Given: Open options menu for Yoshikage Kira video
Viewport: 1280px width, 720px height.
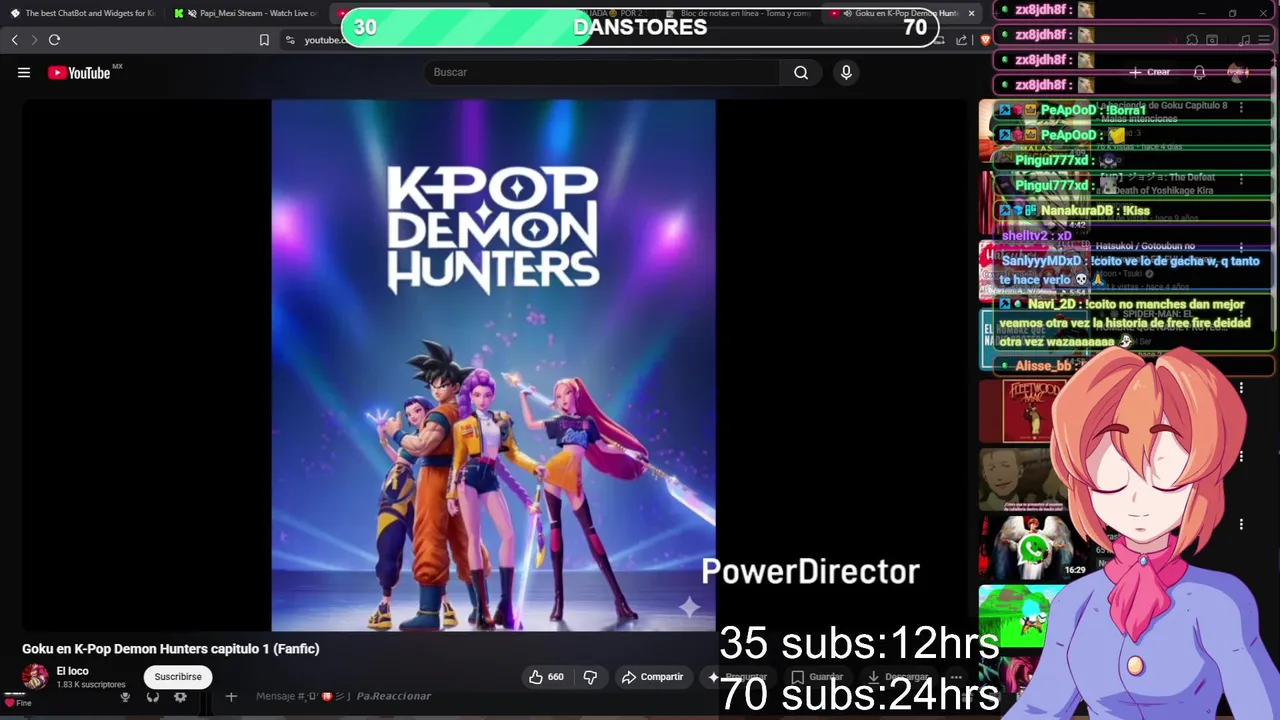Looking at the screenshot, I should click(x=1241, y=178).
